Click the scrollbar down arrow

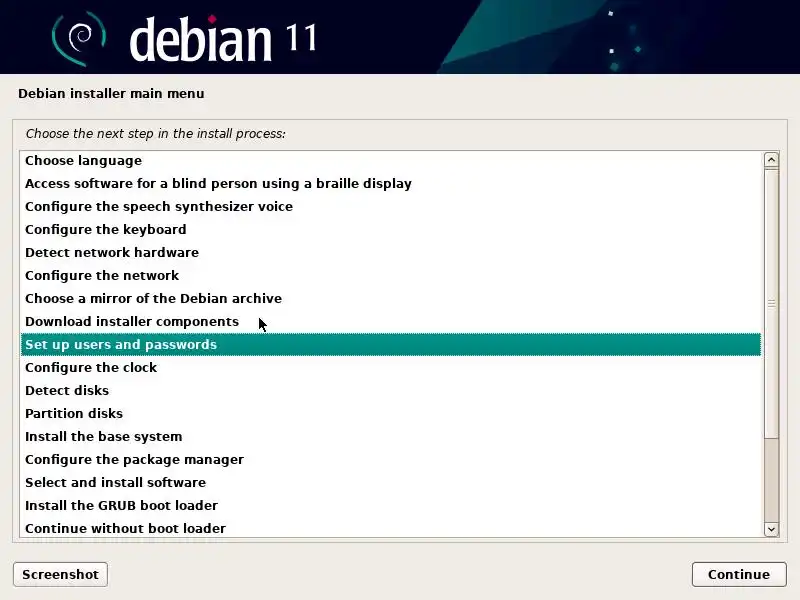coord(771,529)
